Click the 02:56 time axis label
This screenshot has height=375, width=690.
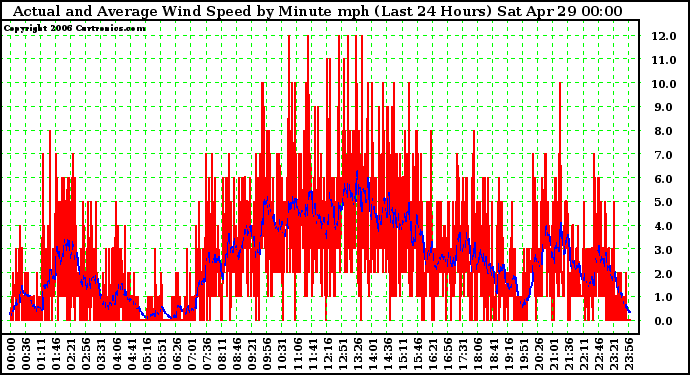86,354
